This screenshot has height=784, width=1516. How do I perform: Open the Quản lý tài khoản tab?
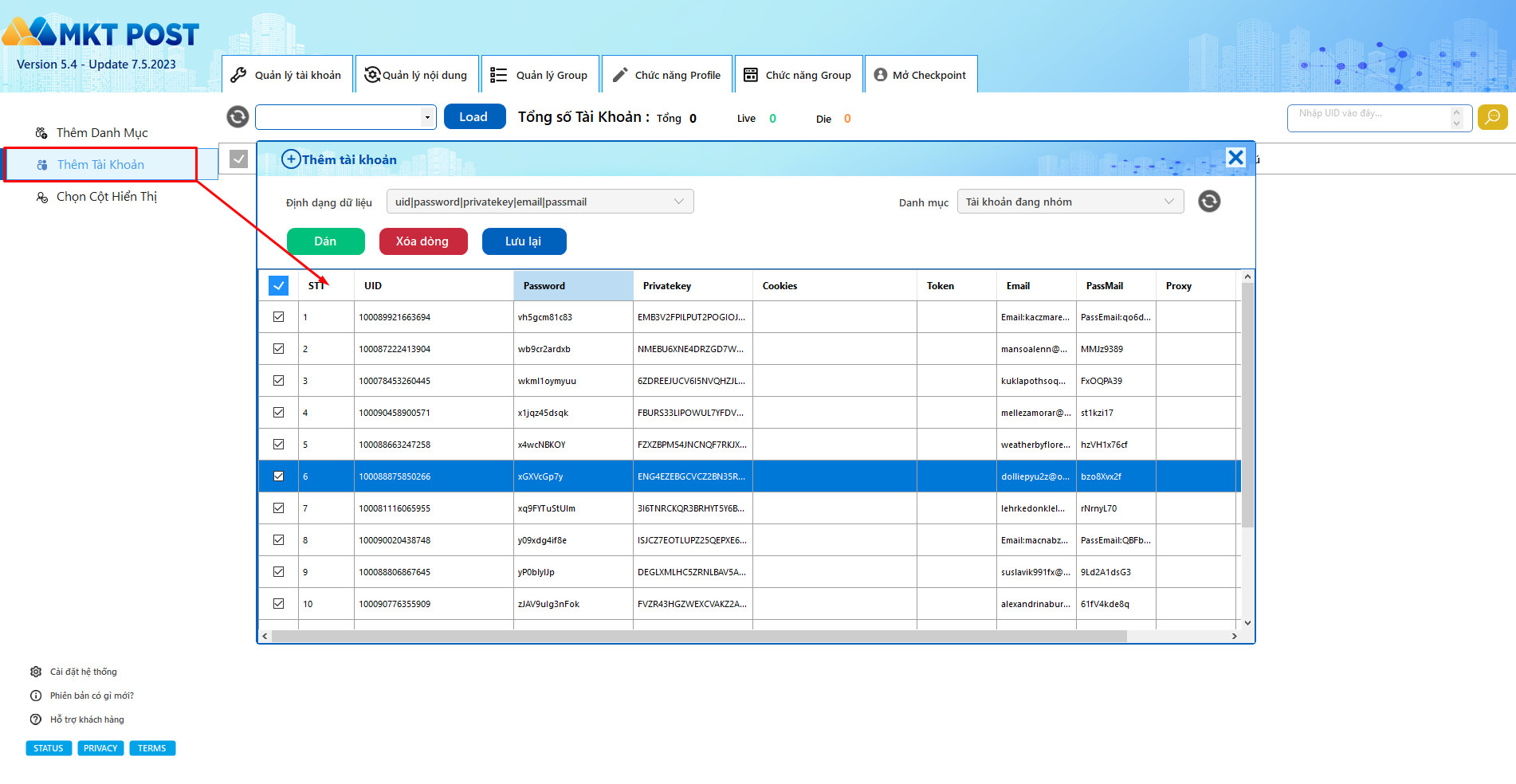[287, 74]
